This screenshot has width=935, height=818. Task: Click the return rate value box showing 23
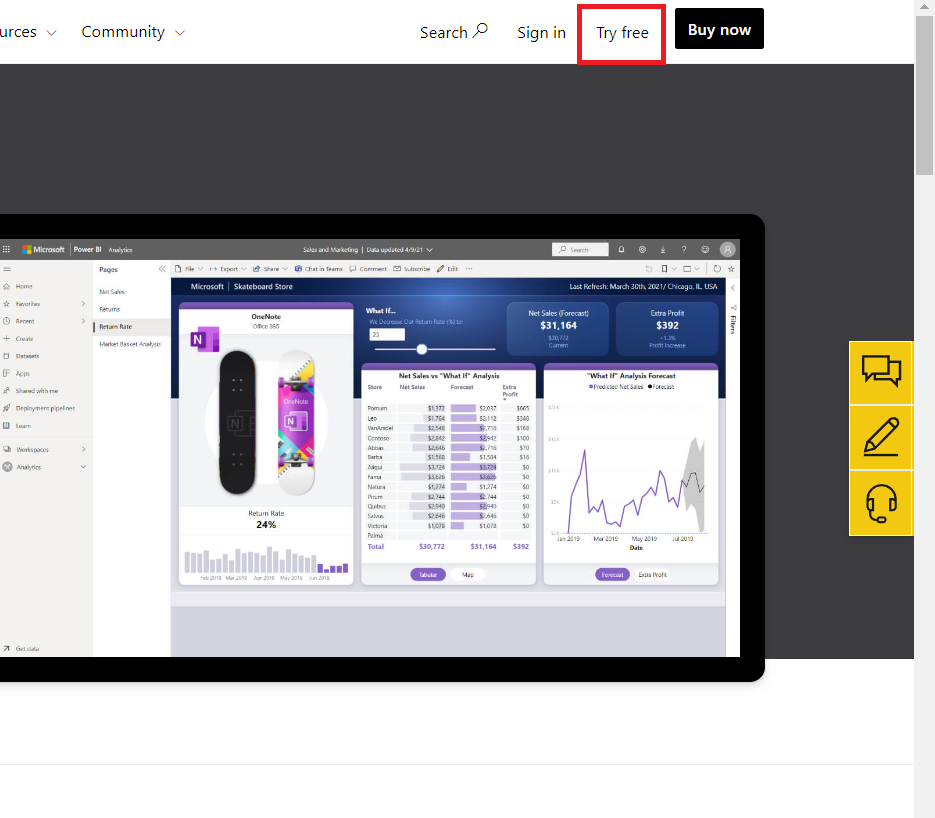pyautogui.click(x=387, y=334)
